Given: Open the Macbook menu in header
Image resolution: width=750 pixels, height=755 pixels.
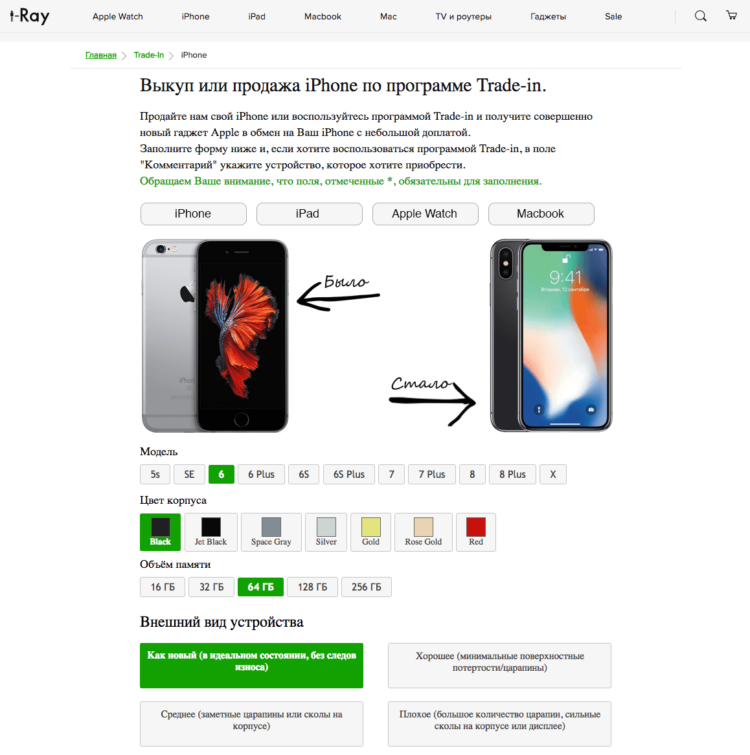Looking at the screenshot, I should click(323, 16).
